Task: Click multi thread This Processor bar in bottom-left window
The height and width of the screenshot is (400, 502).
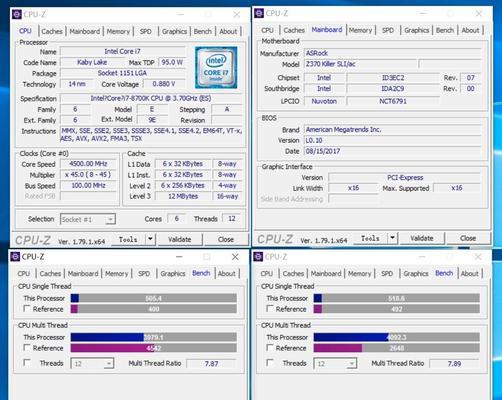Action: click(x=154, y=337)
